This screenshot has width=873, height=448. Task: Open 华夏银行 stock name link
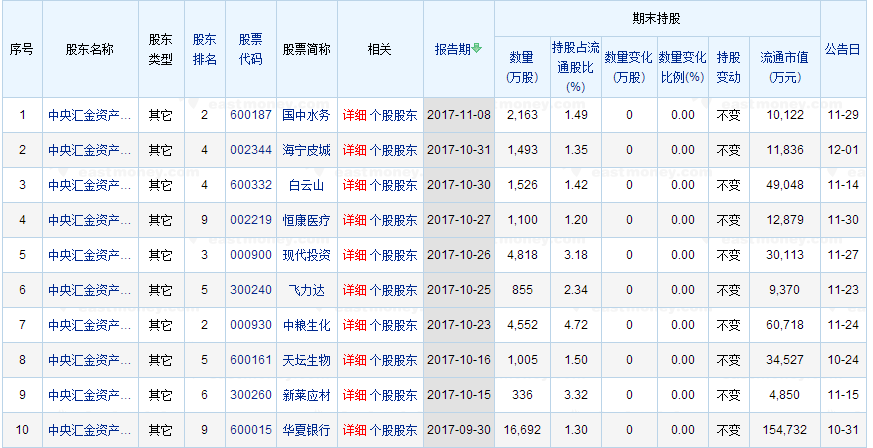pos(305,430)
